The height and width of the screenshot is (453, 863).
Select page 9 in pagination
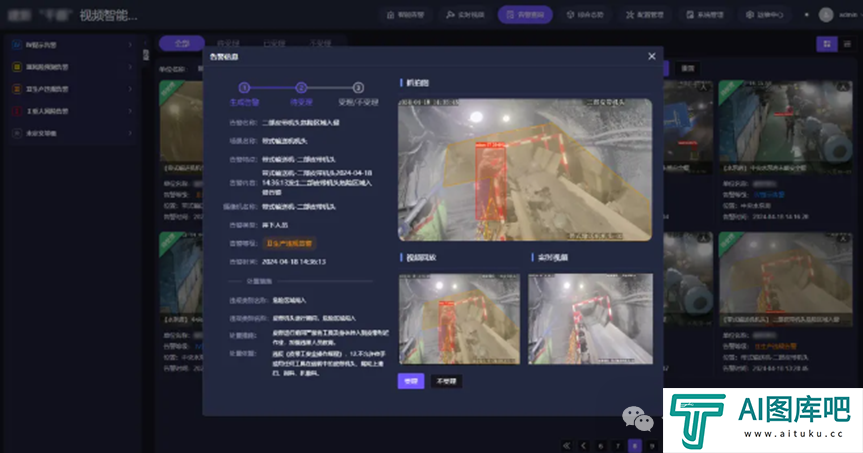(652, 445)
